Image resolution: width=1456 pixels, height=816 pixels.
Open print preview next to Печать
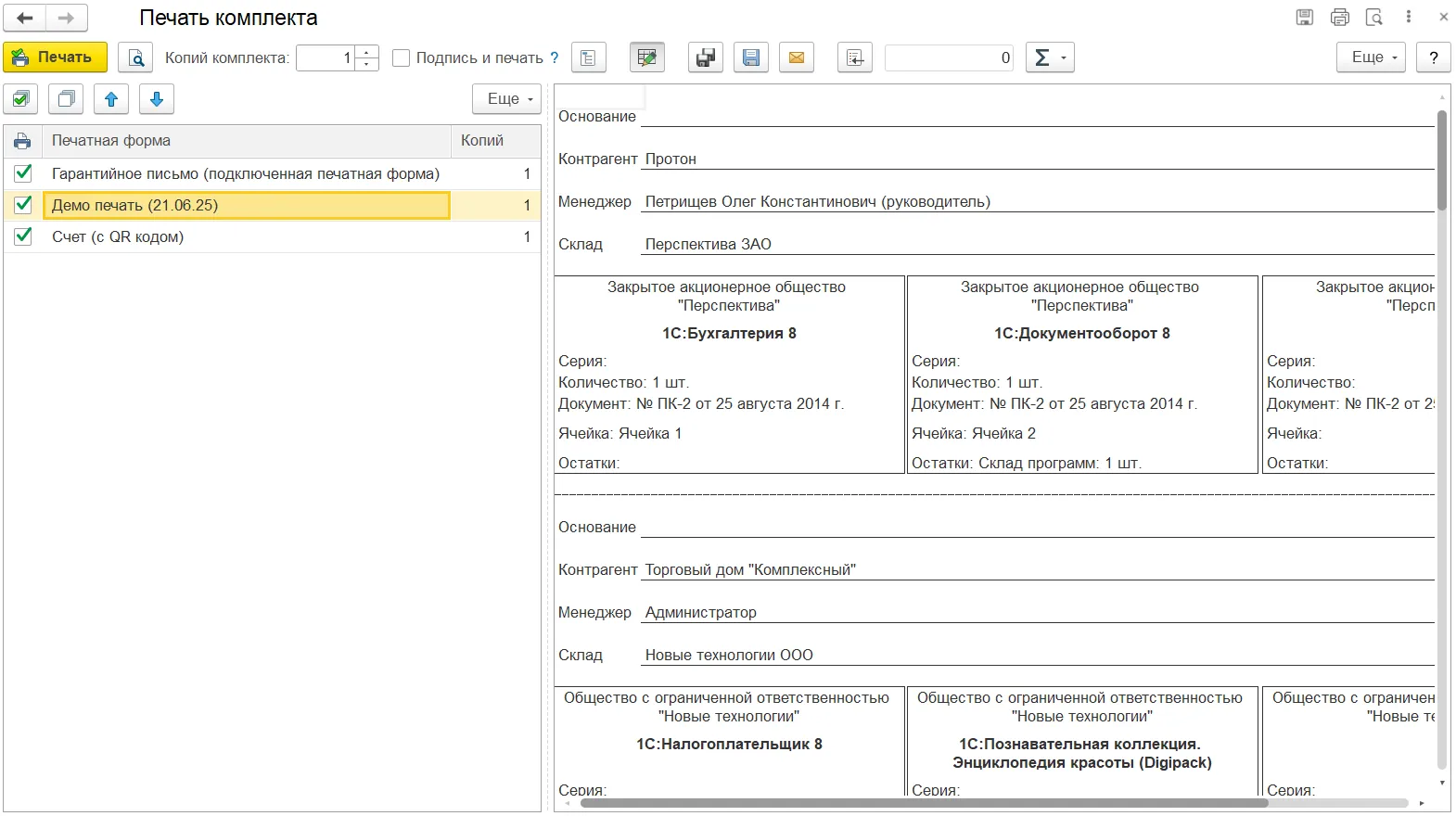click(135, 57)
